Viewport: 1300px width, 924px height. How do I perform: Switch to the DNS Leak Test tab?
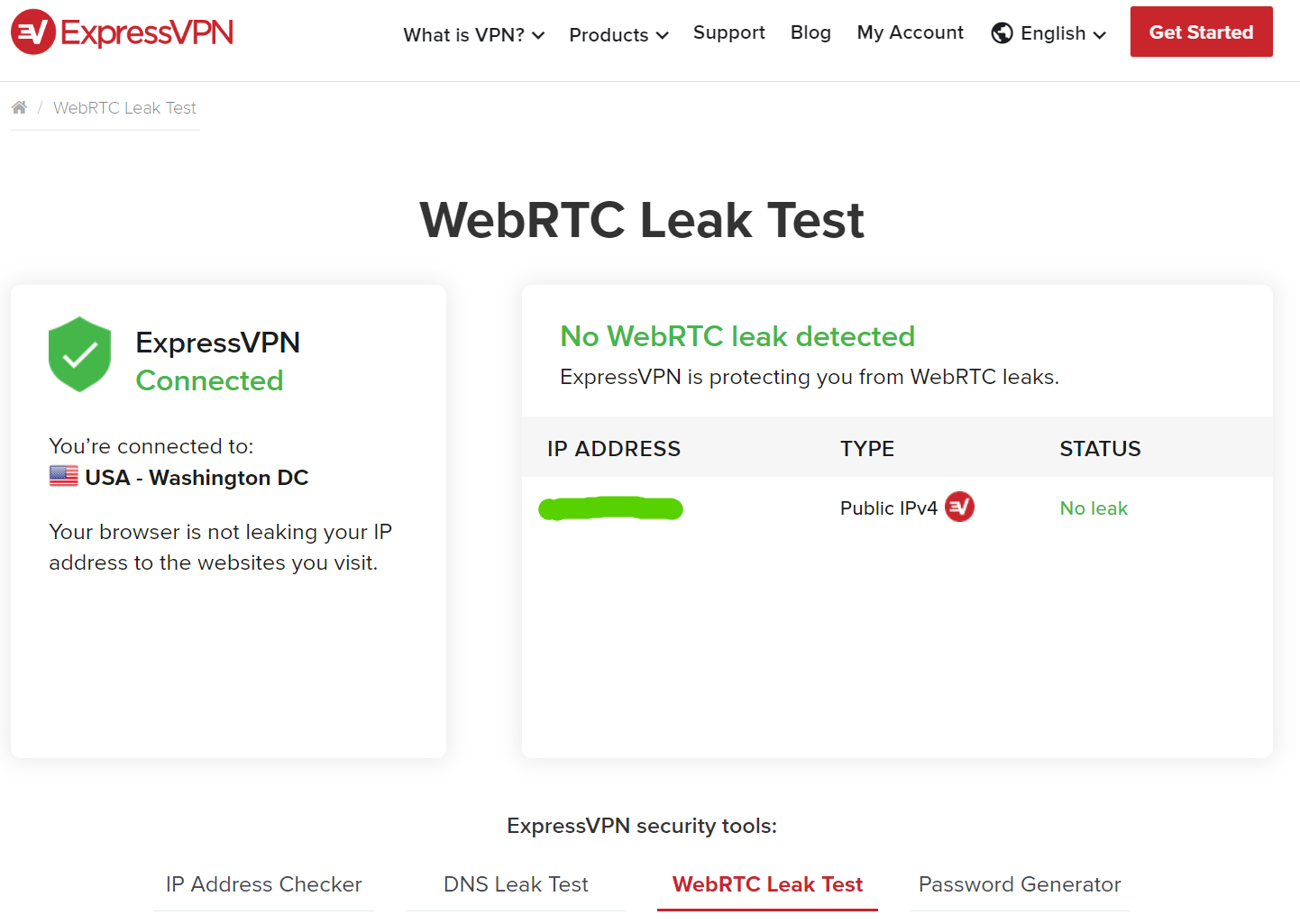point(516,884)
